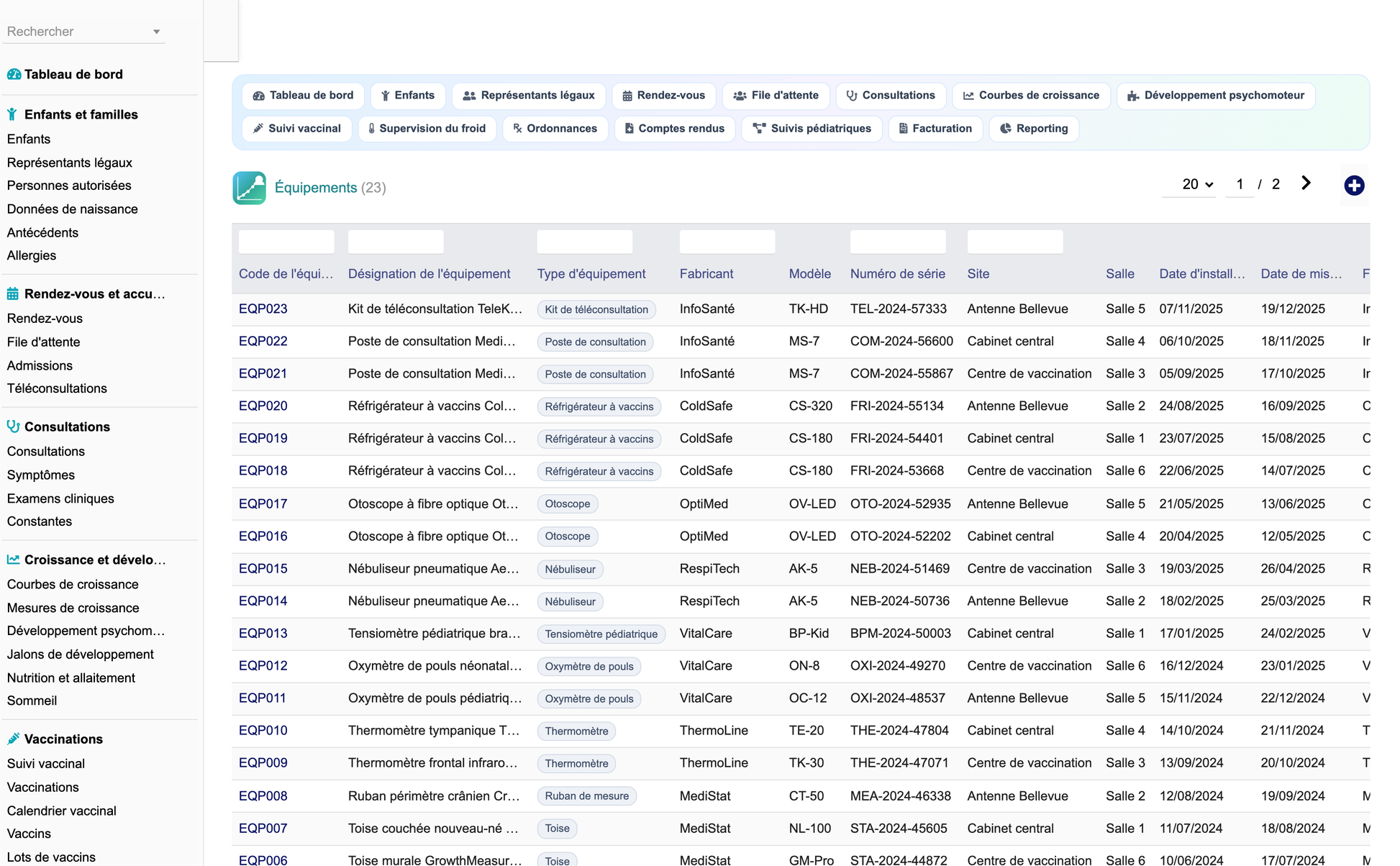Click syringe icon in Suivi vaccinal tab

258,129
